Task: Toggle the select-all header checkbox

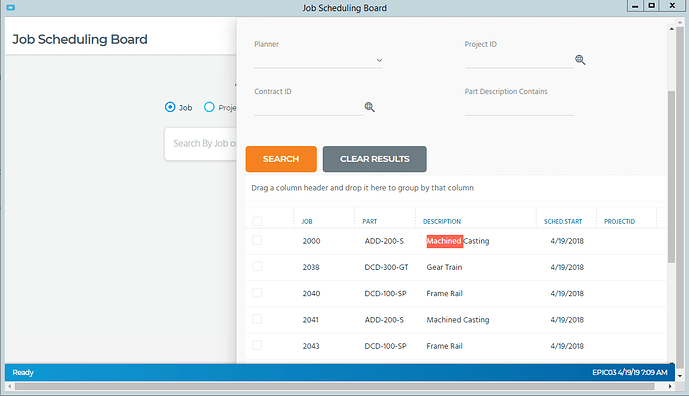Action: point(257,221)
